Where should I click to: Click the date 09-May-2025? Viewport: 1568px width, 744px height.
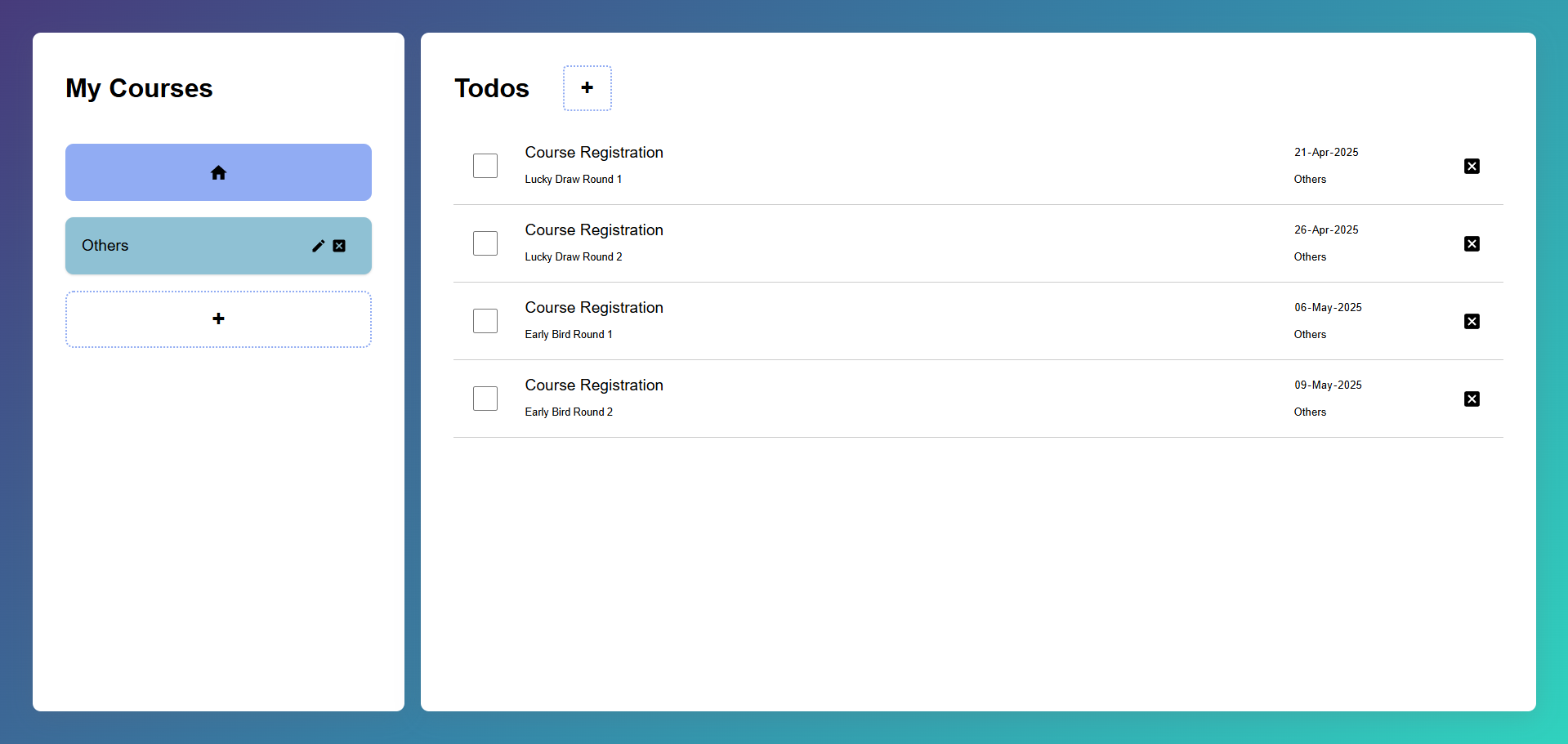[1328, 385]
